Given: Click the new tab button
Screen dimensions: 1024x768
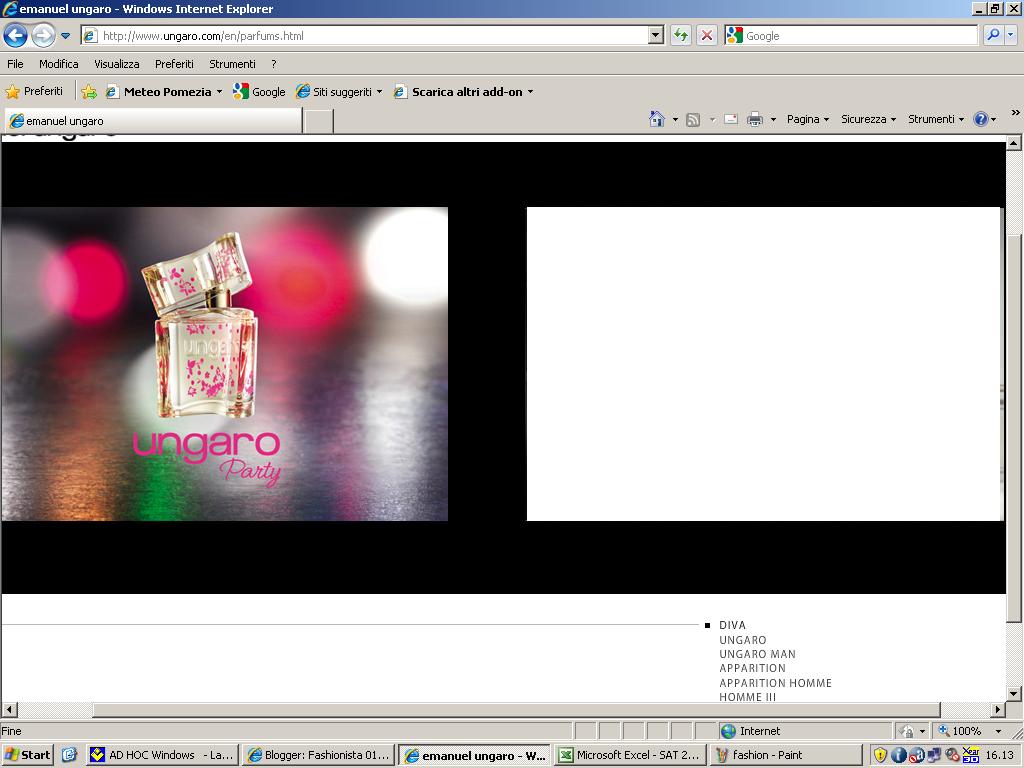Looking at the screenshot, I should point(319,121).
